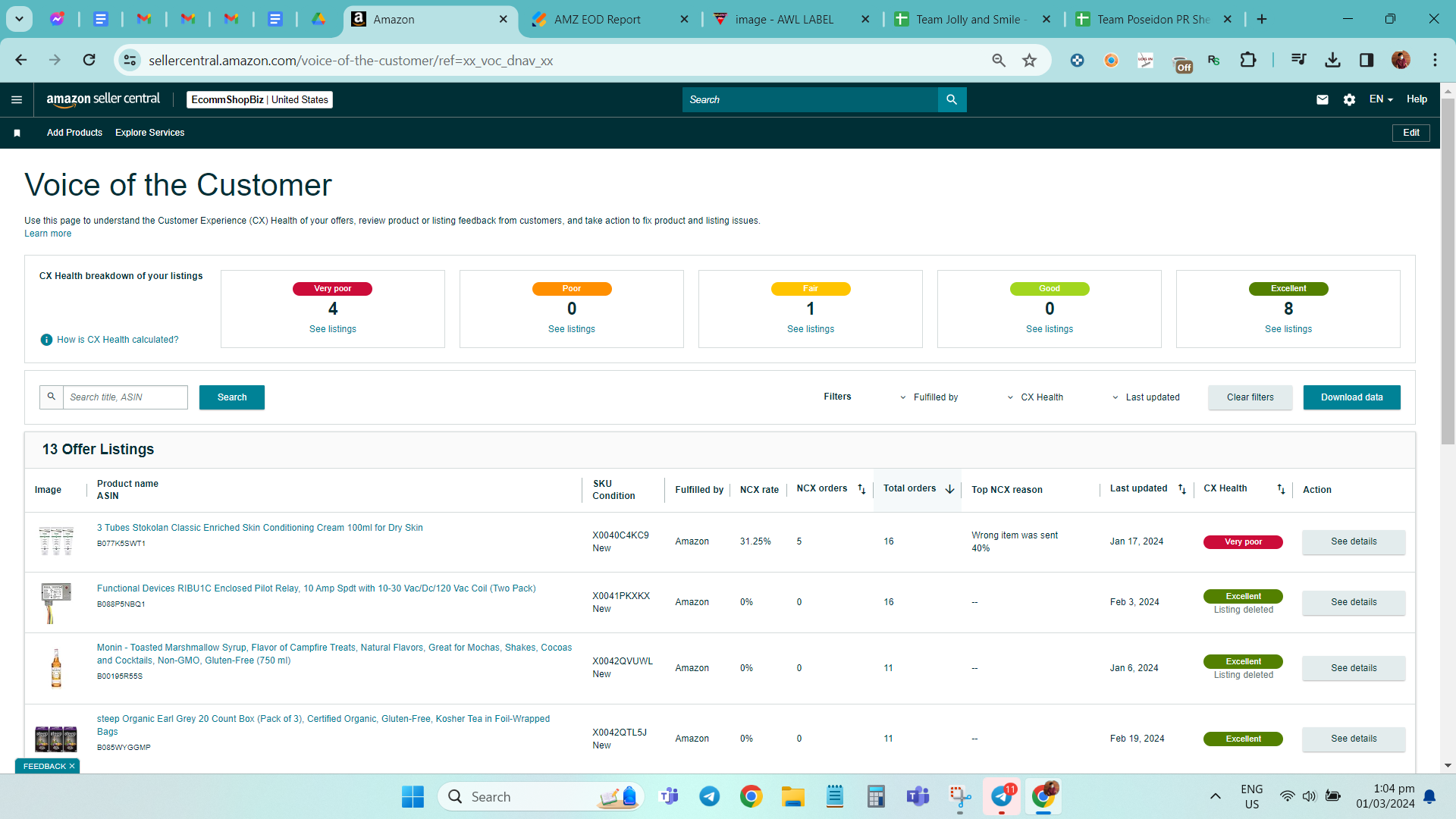
Task: Open the Chrome three-dot menu
Action: click(x=1435, y=60)
